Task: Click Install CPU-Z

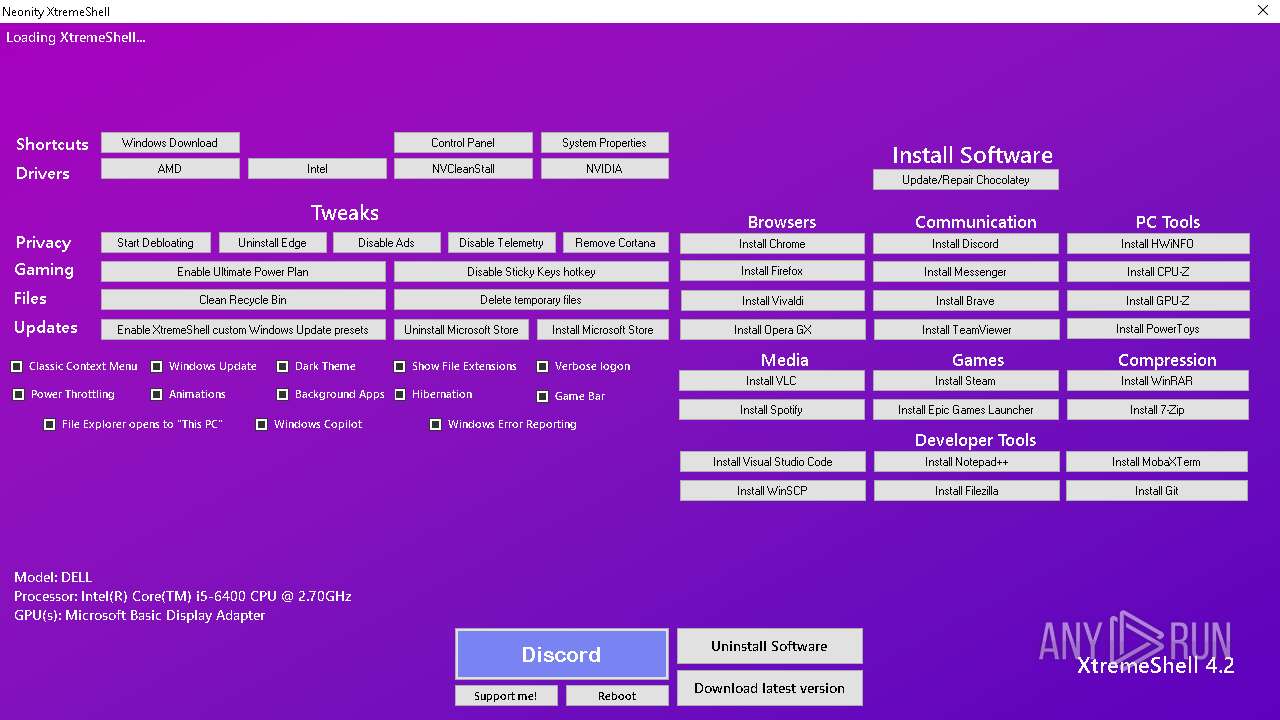Action: pyautogui.click(x=1158, y=272)
